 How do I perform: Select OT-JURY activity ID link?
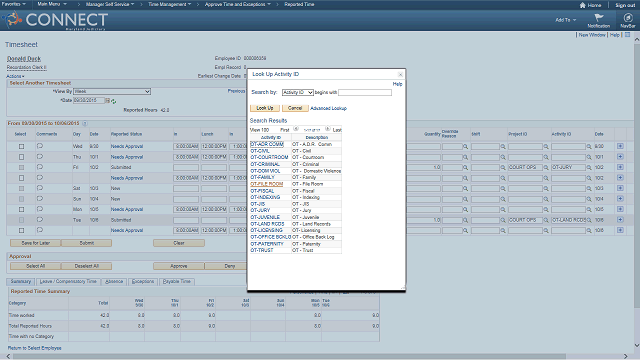tap(260, 210)
